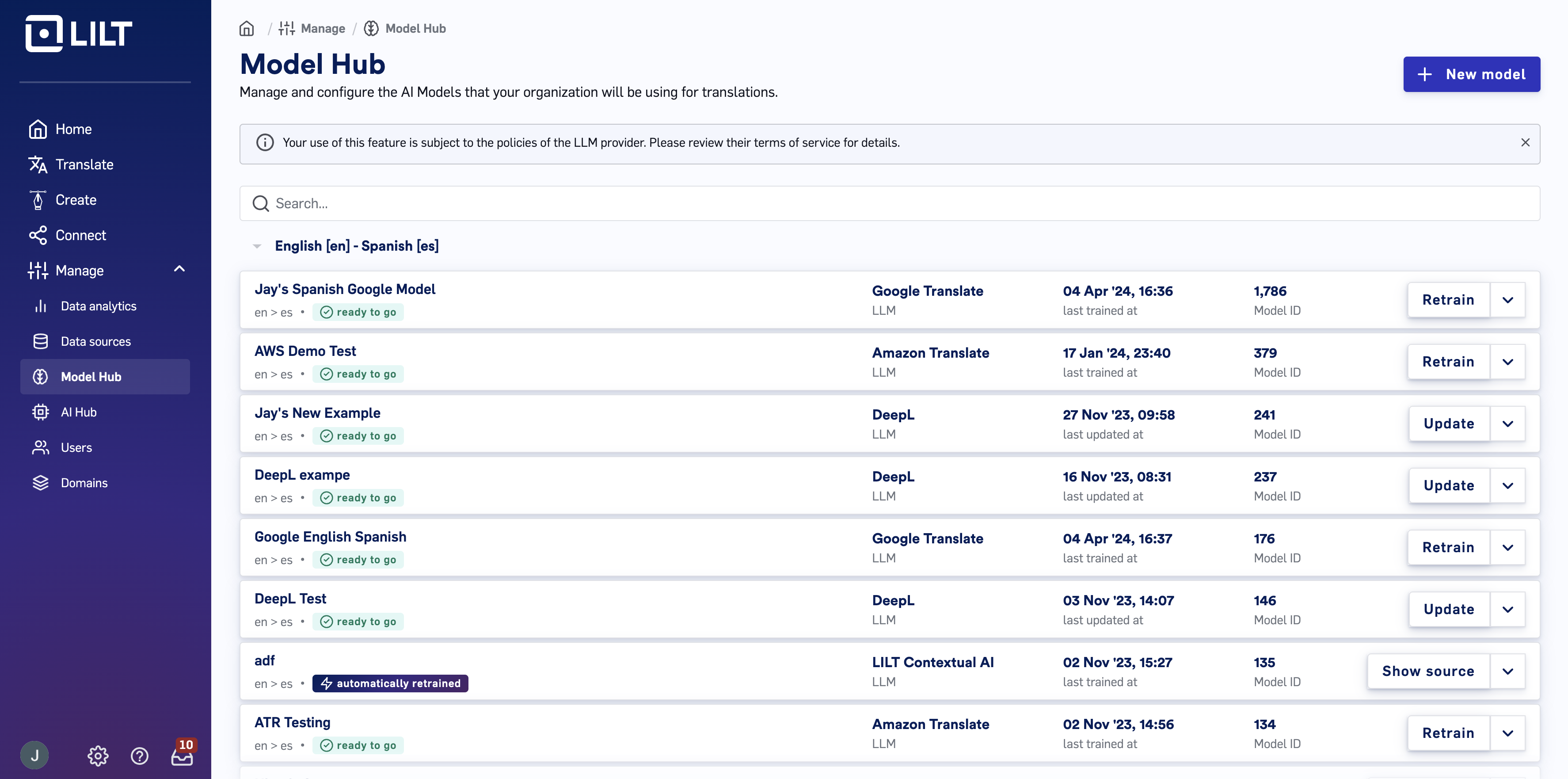
Task: Open dropdown for Jay's Spanish Google Model
Action: tap(1507, 300)
